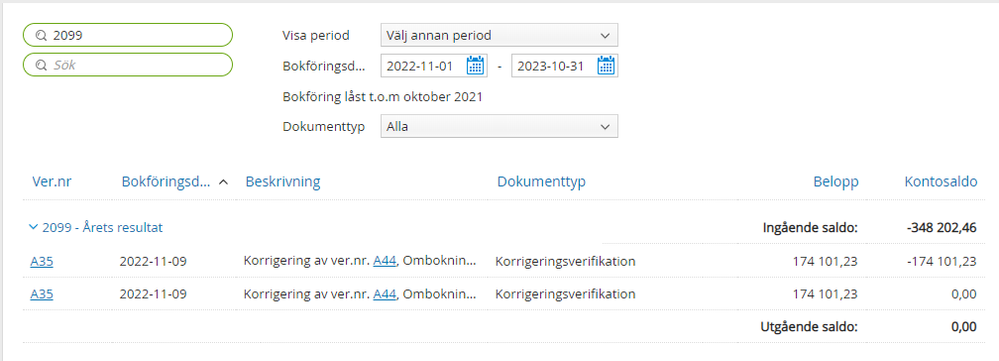Sort by the Kontosaldo column header
The width and height of the screenshot is (999, 361).
940,182
